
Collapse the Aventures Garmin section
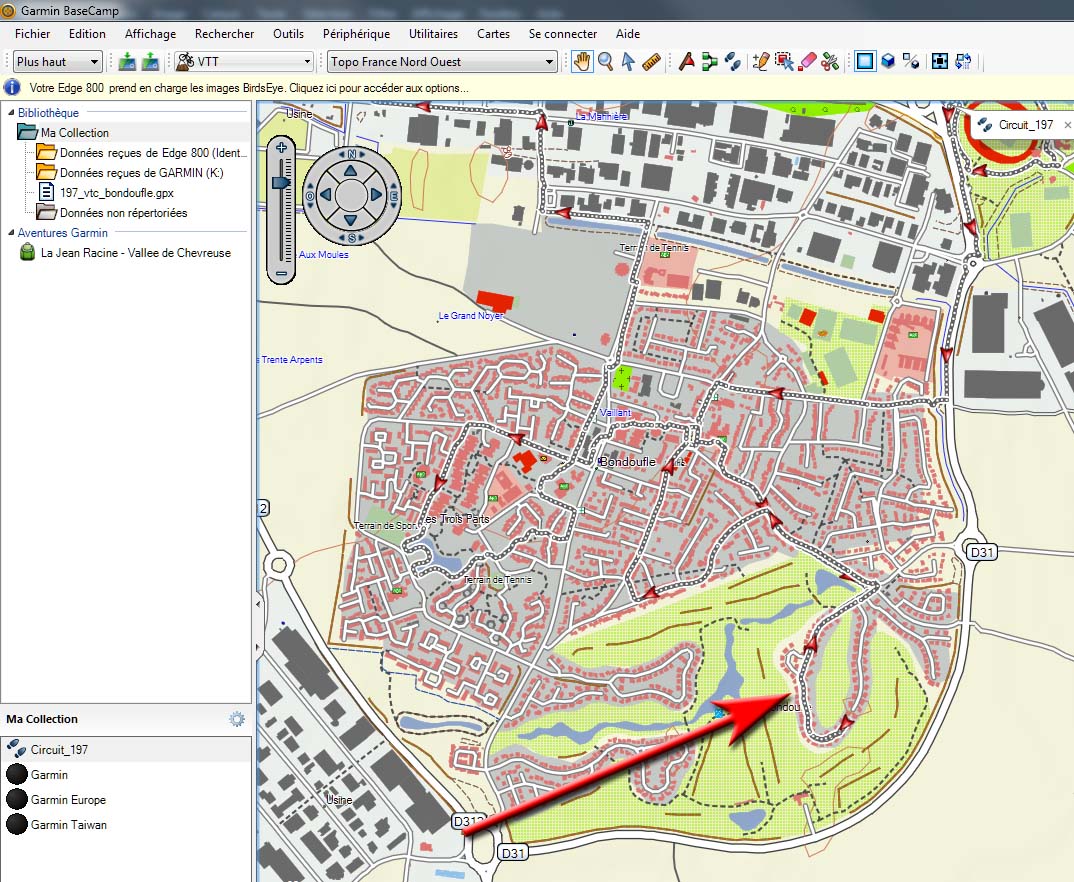click(x=10, y=233)
